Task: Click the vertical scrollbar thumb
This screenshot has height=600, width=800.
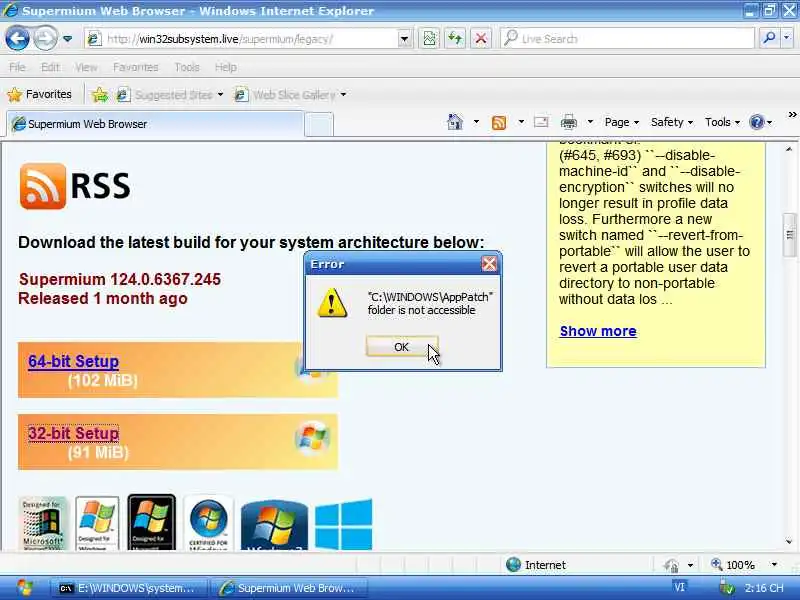Action: click(x=789, y=235)
